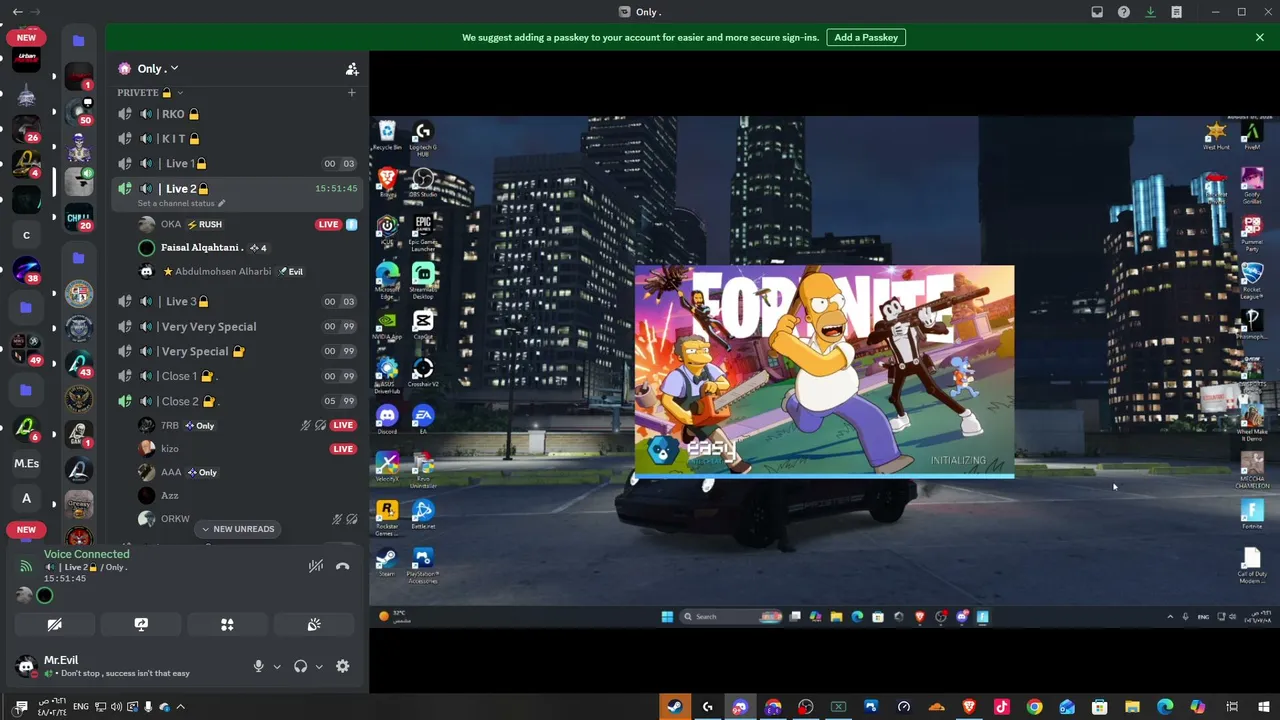
Task: Watch OKA's LIVE stream badge
Action: coord(328,225)
